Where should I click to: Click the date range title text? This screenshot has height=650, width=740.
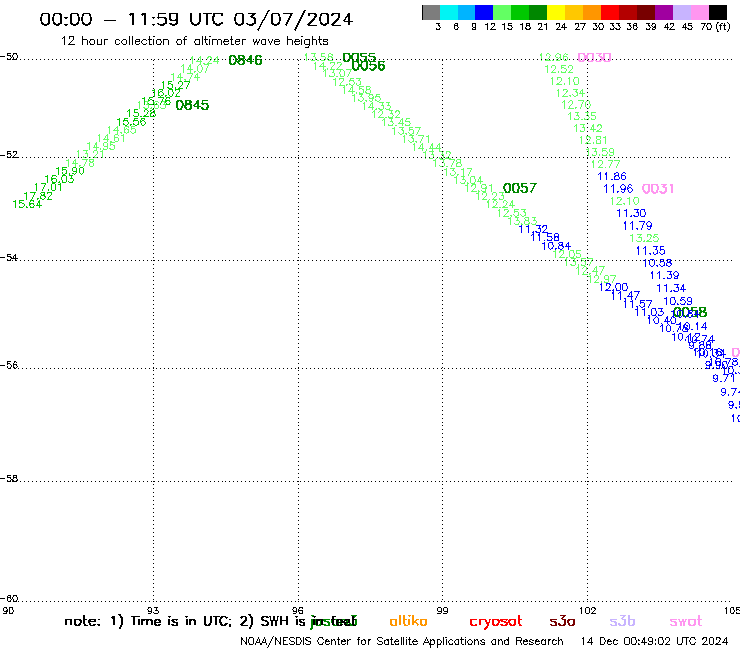[x=196, y=19]
